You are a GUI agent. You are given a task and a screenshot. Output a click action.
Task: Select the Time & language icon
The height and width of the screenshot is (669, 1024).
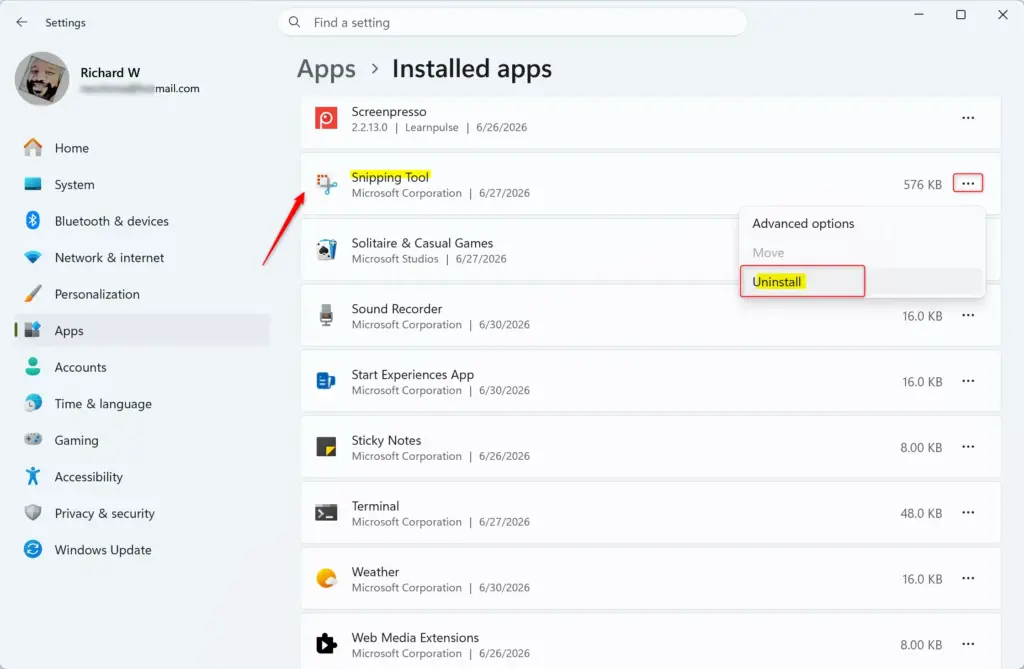pos(33,403)
